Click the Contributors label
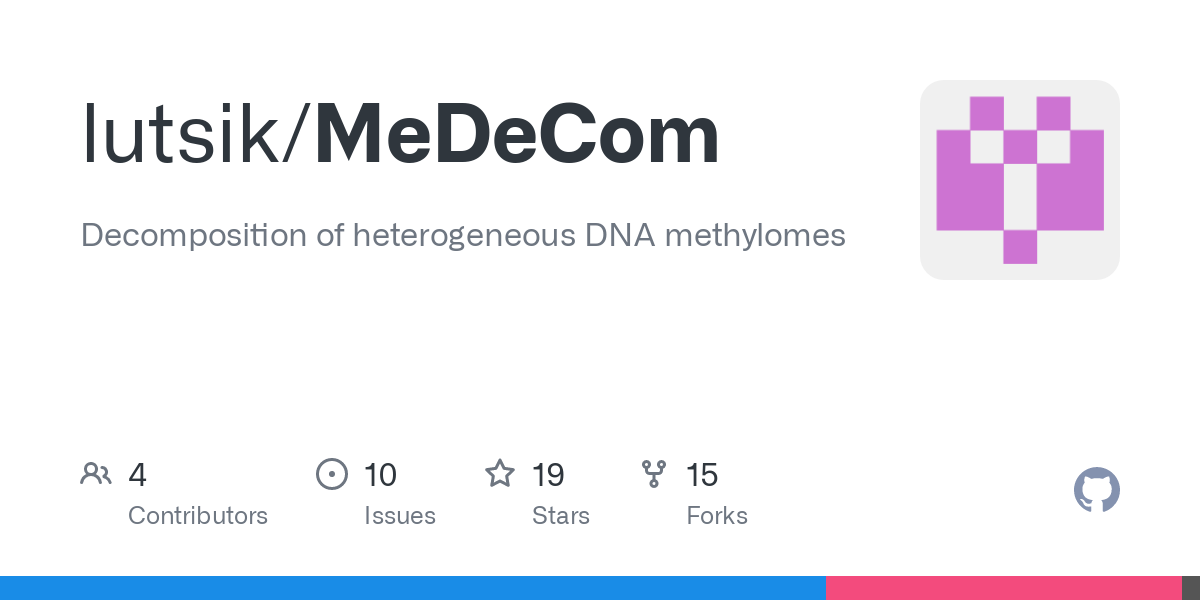 (198, 516)
